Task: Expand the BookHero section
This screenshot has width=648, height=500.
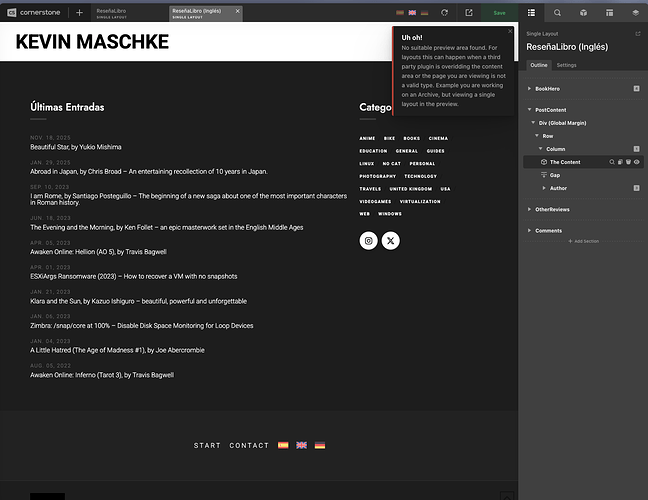Action: pos(529,89)
